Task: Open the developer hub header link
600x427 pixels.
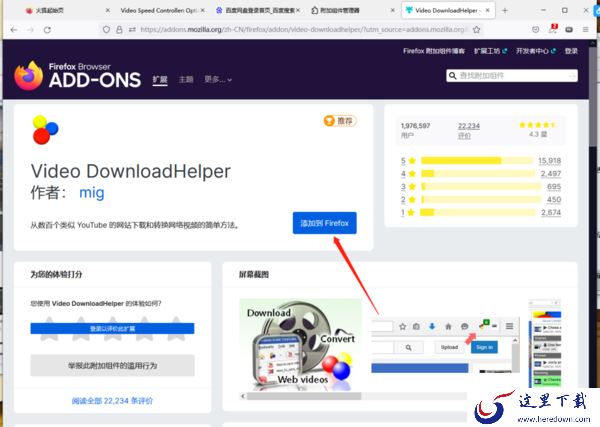Action: click(536, 51)
